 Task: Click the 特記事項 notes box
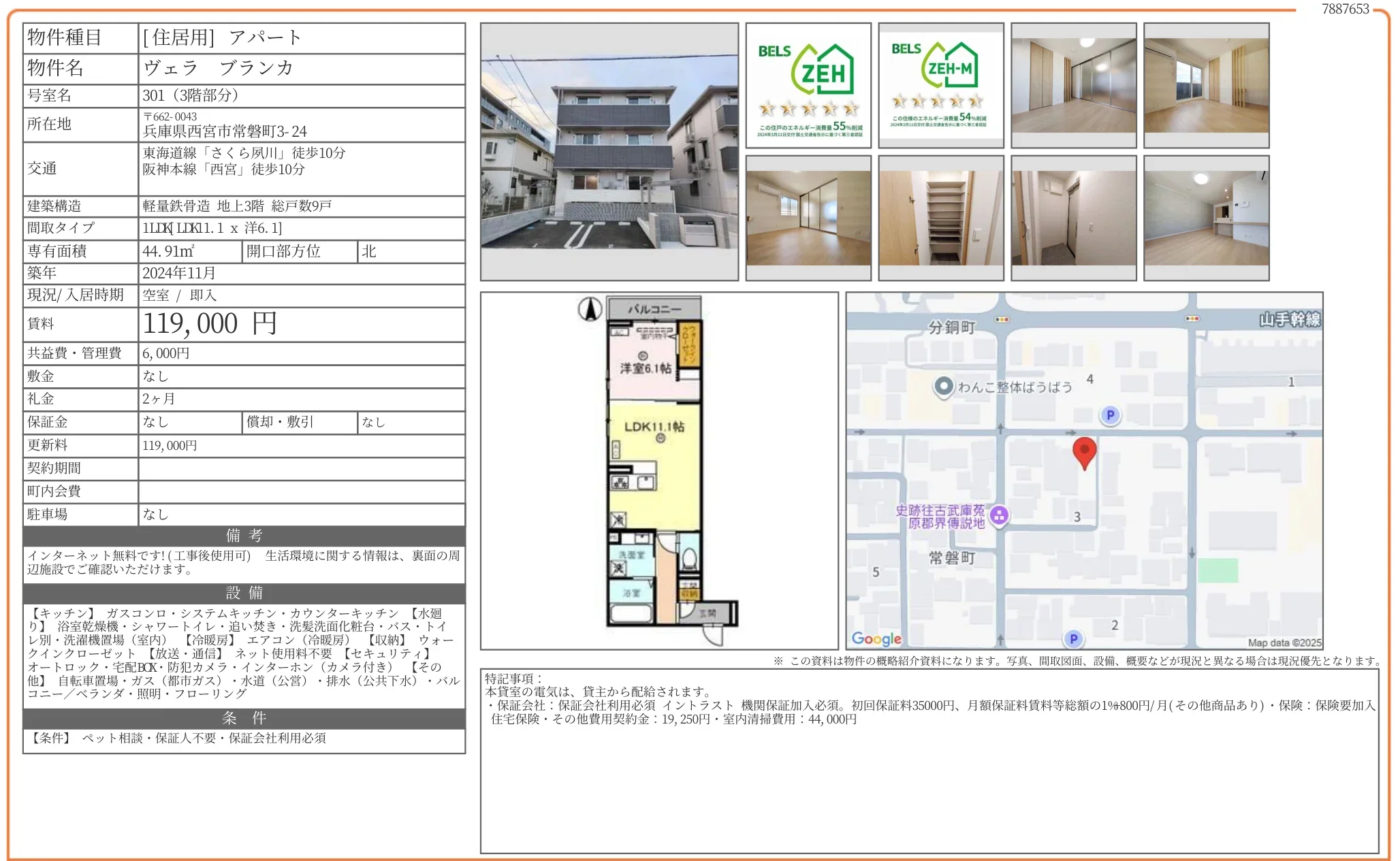tap(929, 760)
